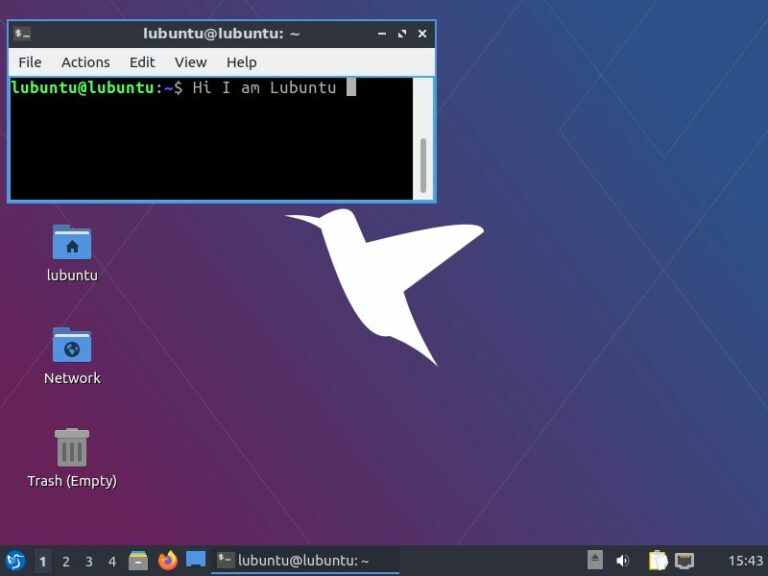
Task: Click the terminal vertical scrollbar handle
Action: [423, 166]
